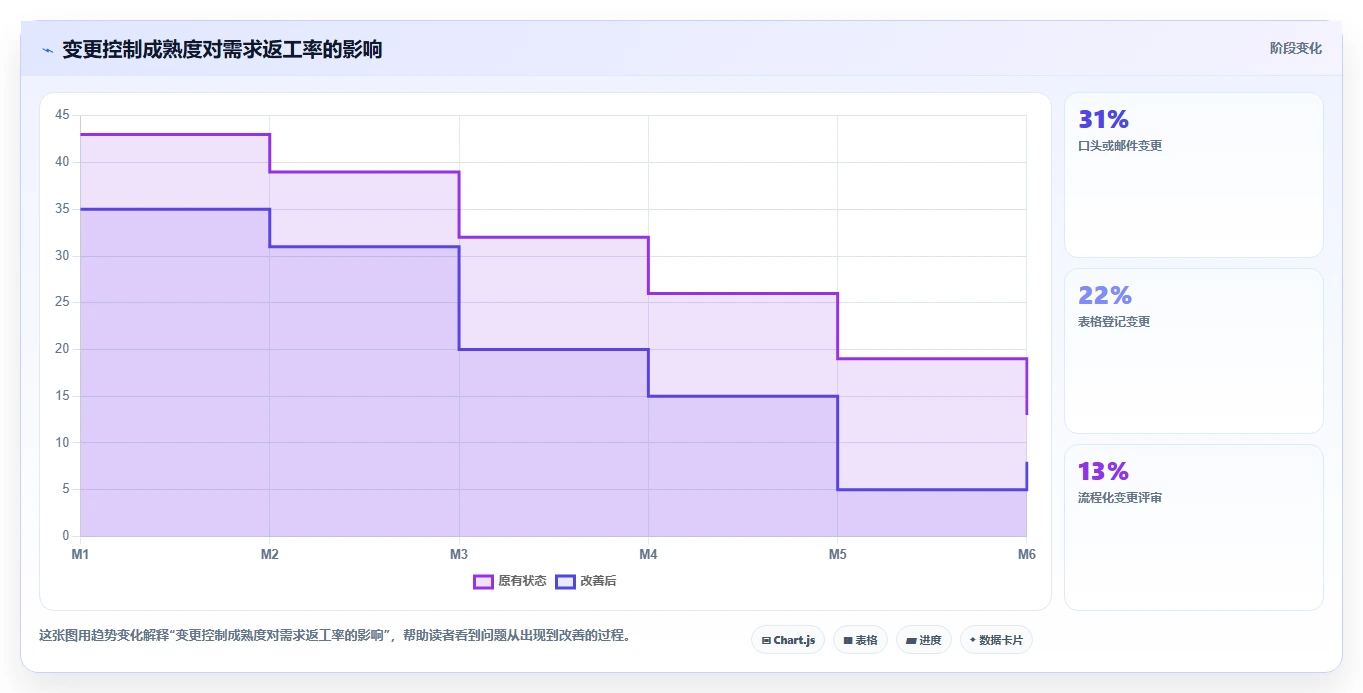Click the 30 y-axis tick label
The width and height of the screenshot is (1363, 693).
pyautogui.click(x=62, y=256)
